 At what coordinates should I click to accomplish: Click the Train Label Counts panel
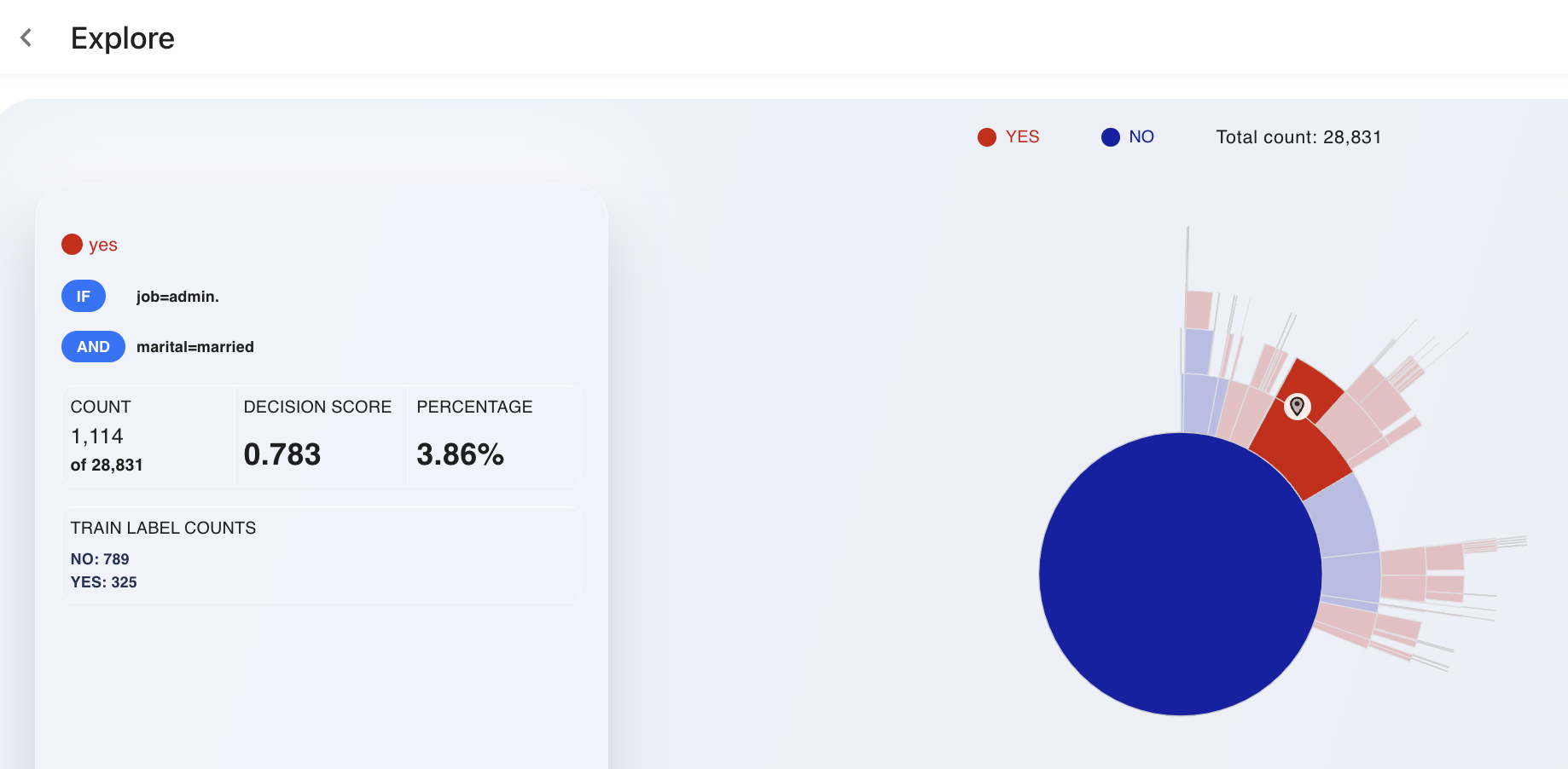pyautogui.click(x=322, y=554)
